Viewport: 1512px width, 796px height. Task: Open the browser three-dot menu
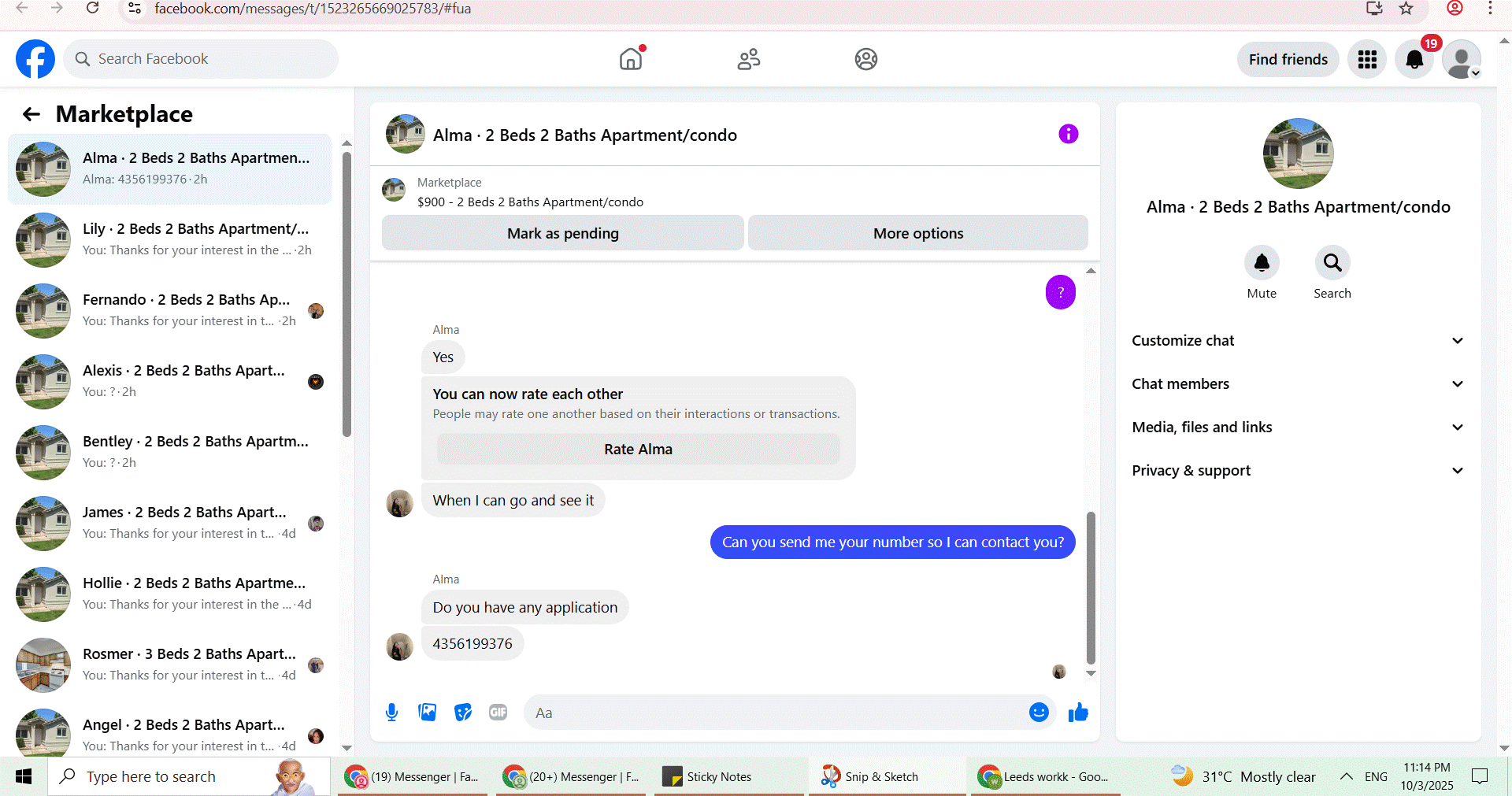1490,8
